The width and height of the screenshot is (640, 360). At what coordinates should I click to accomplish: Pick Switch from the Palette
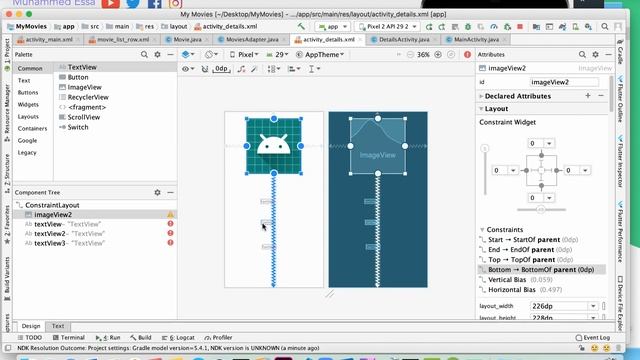coord(78,127)
